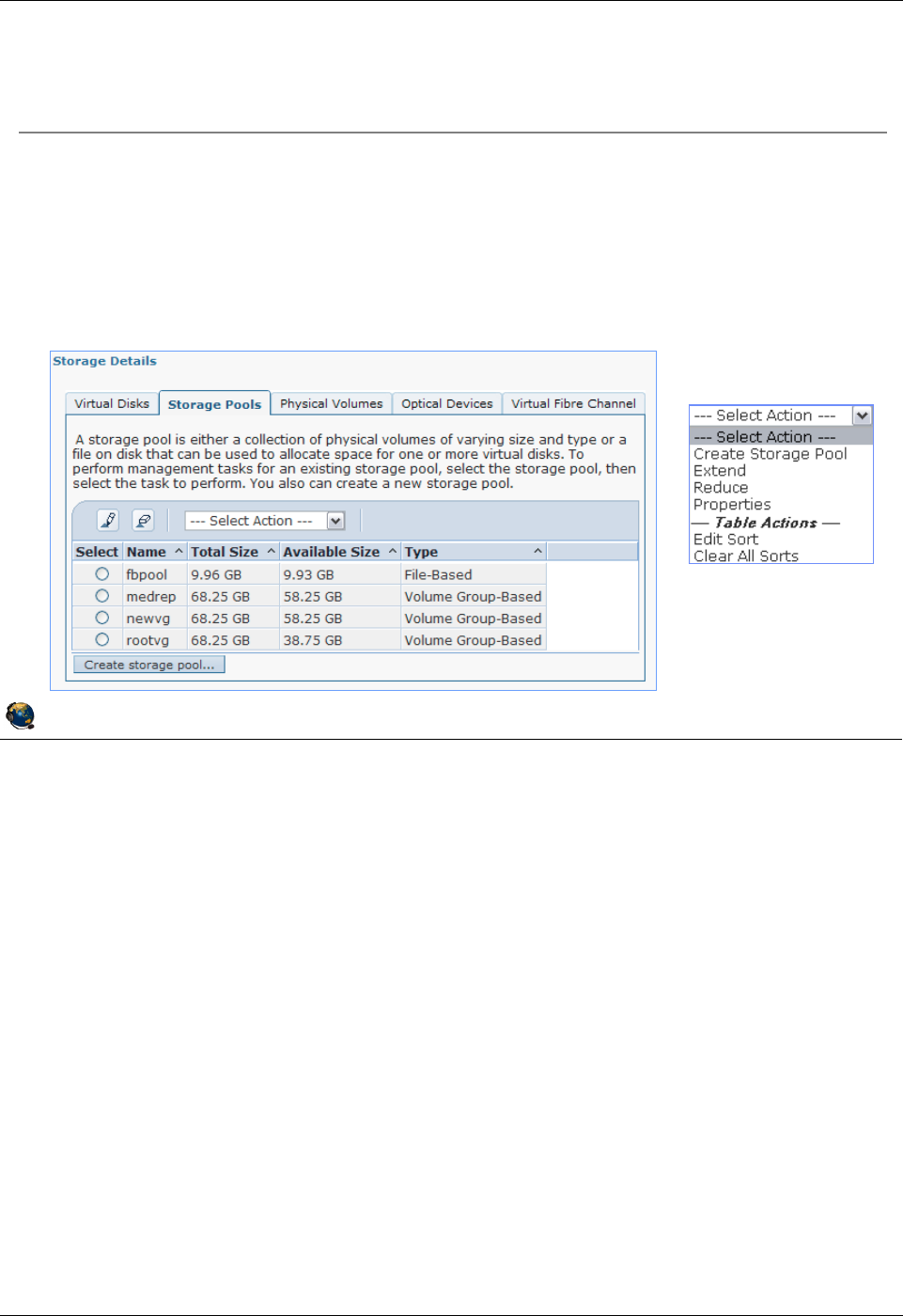The height and width of the screenshot is (1316, 903).
Task: Open the Select Action dropdown in toolbar
Action: pyautogui.click(x=265, y=521)
